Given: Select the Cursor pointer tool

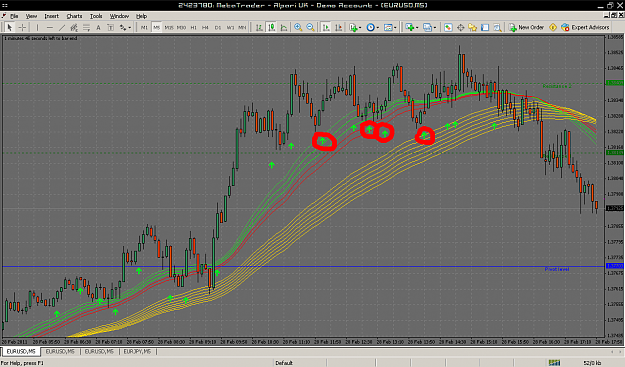Looking at the screenshot, I should click(x=10, y=27).
